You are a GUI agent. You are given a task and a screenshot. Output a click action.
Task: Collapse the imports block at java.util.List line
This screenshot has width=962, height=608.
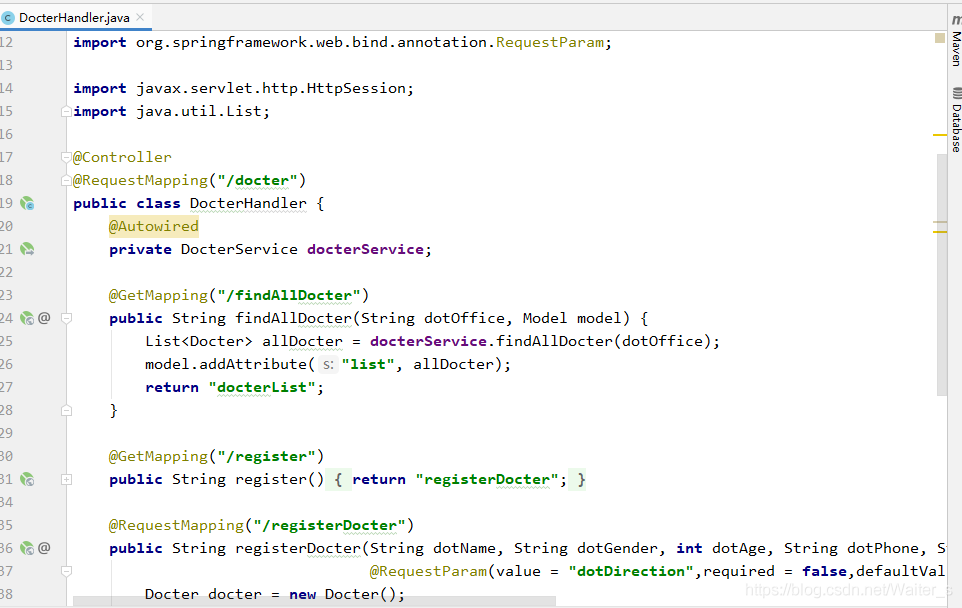pyautogui.click(x=66, y=112)
